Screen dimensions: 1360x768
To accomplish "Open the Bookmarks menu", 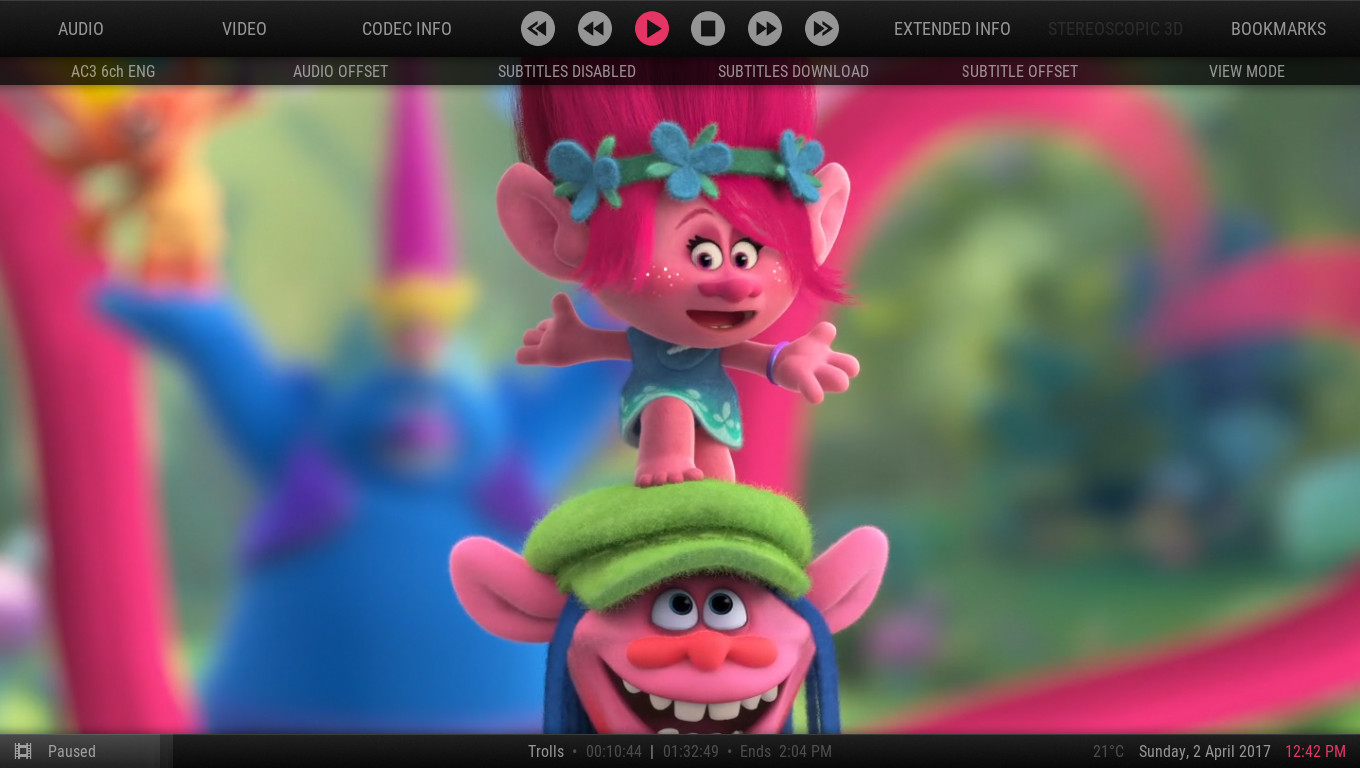I will pyautogui.click(x=1278, y=29).
